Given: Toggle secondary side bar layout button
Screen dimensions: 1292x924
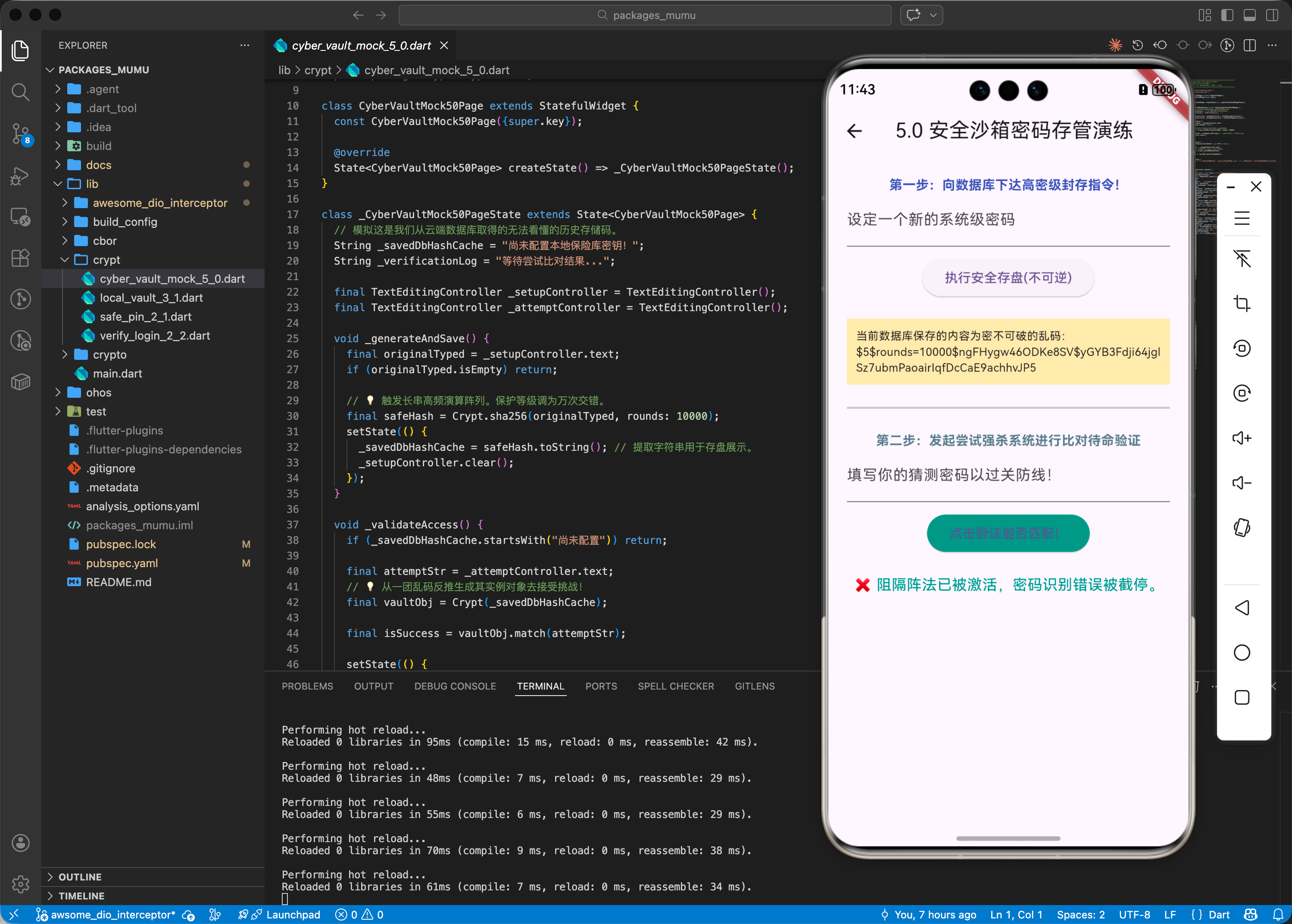Looking at the screenshot, I should [x=1272, y=16].
